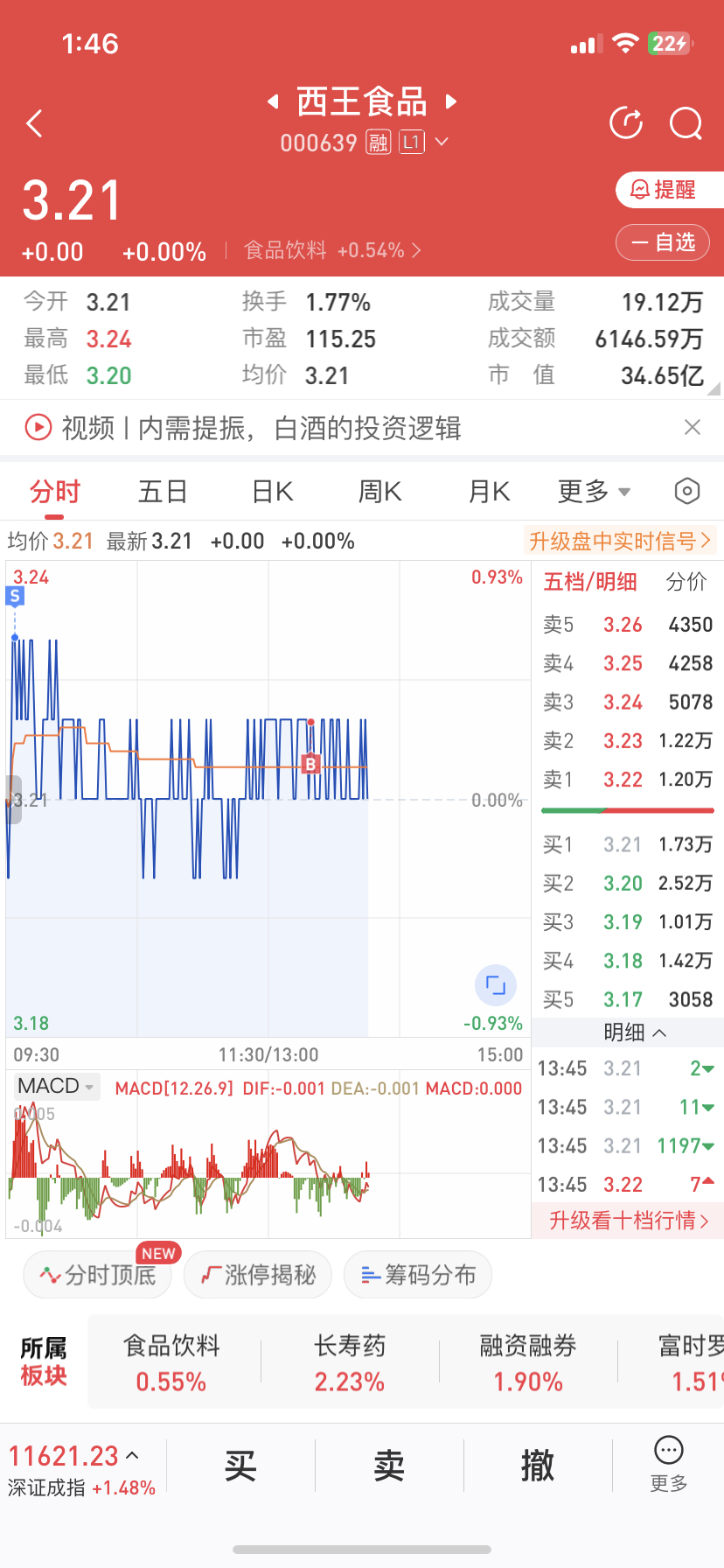724x1568 pixels.
Task: Tap the refresh circular arrow icon
Action: (x=626, y=123)
